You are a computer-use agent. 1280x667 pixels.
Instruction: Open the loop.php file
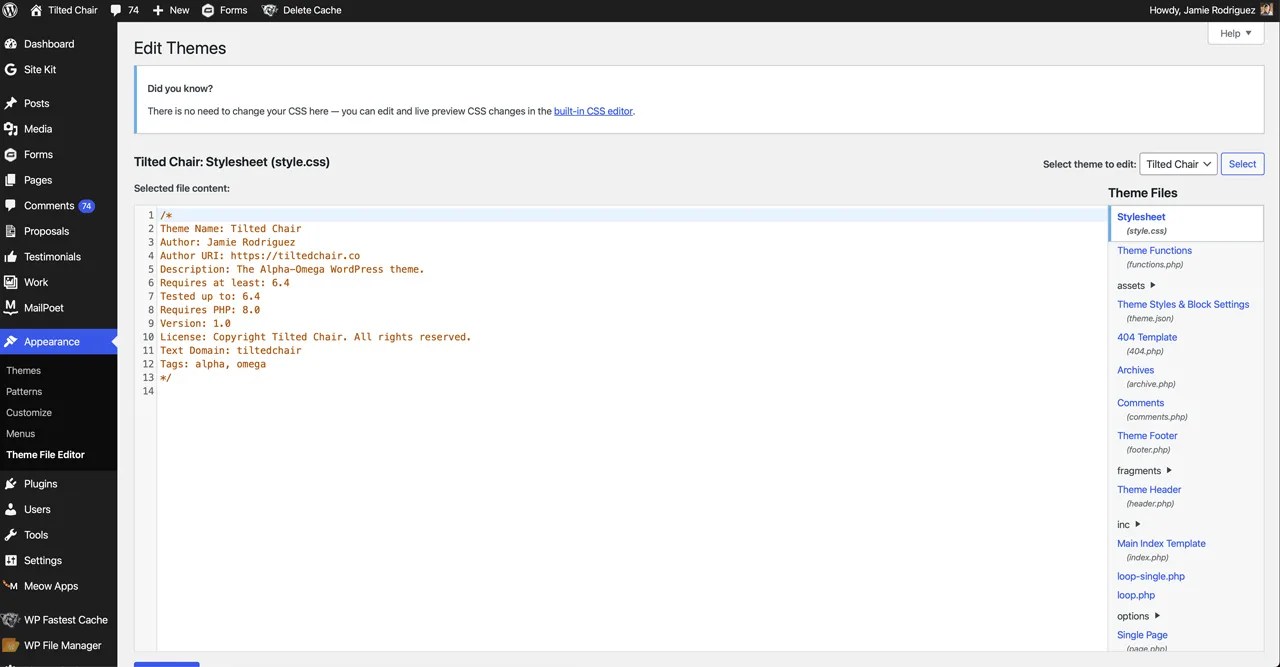[x=1136, y=596]
